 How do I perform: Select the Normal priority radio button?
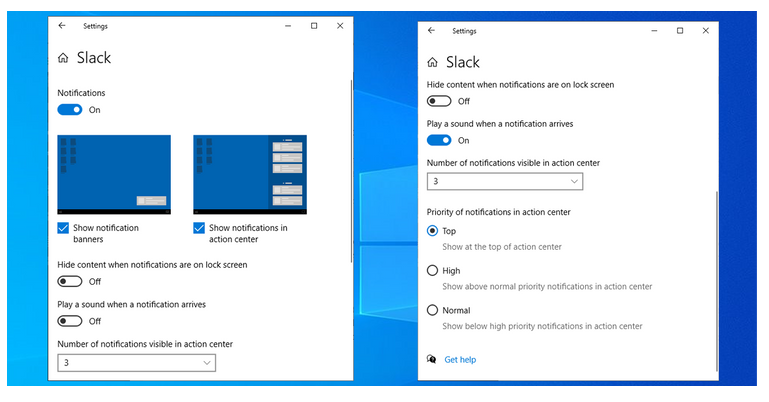point(432,310)
